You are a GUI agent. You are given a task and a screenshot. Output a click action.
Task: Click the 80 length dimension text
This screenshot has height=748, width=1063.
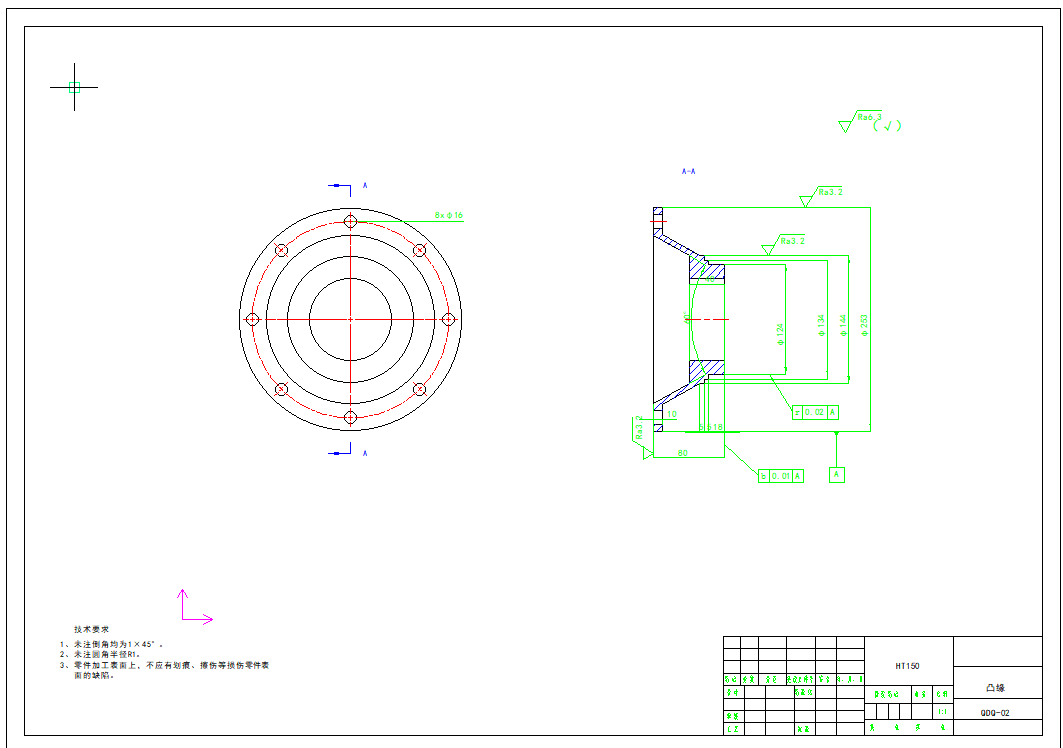click(683, 453)
